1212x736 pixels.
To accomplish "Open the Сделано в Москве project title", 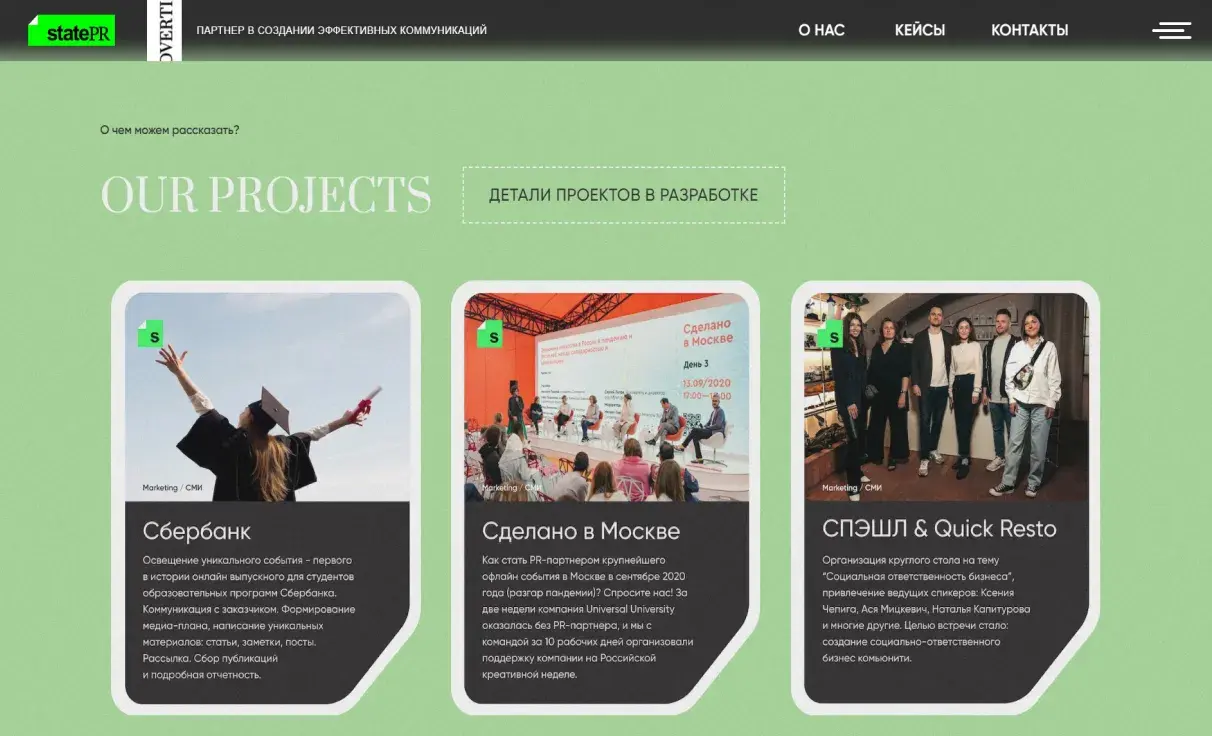I will [581, 531].
